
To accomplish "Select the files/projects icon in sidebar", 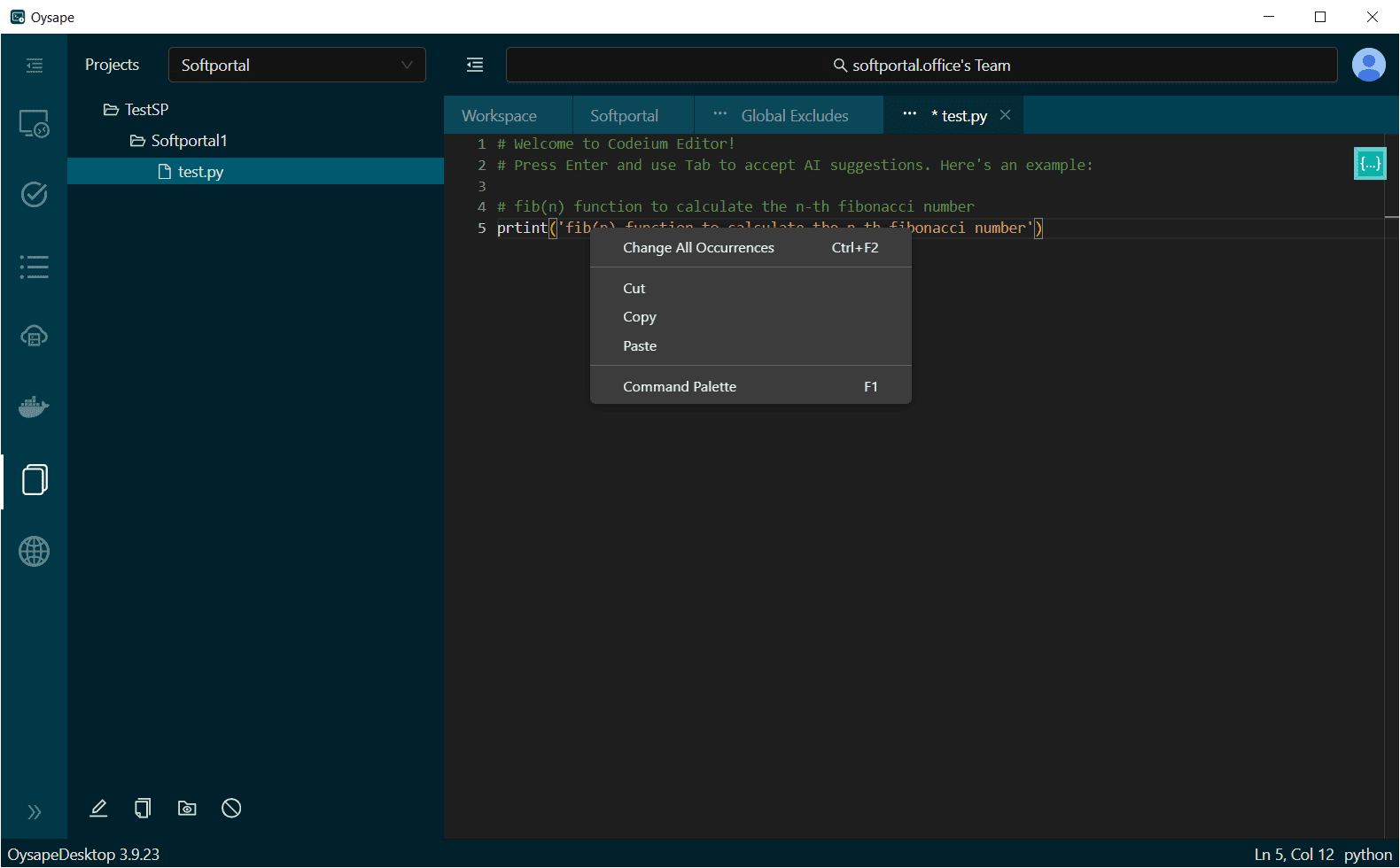I will pyautogui.click(x=35, y=480).
